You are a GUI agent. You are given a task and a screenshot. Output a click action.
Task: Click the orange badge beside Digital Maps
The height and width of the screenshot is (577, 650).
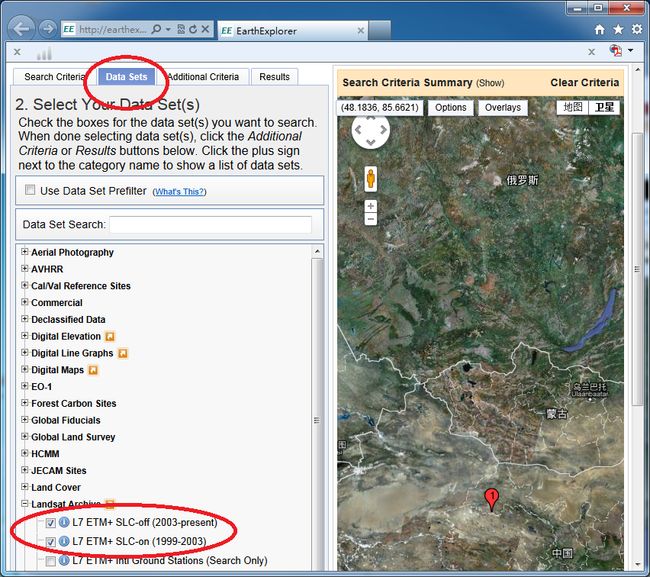tap(93, 370)
